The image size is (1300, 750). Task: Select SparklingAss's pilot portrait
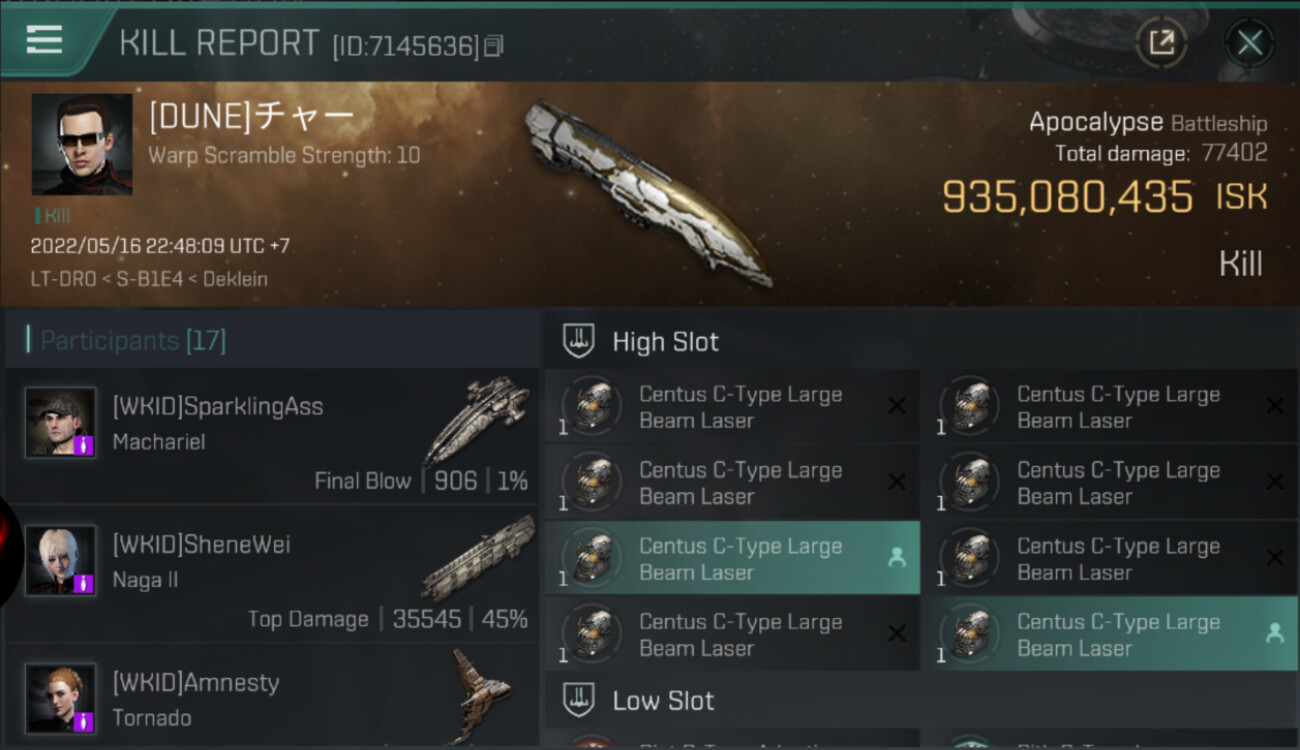coord(61,422)
